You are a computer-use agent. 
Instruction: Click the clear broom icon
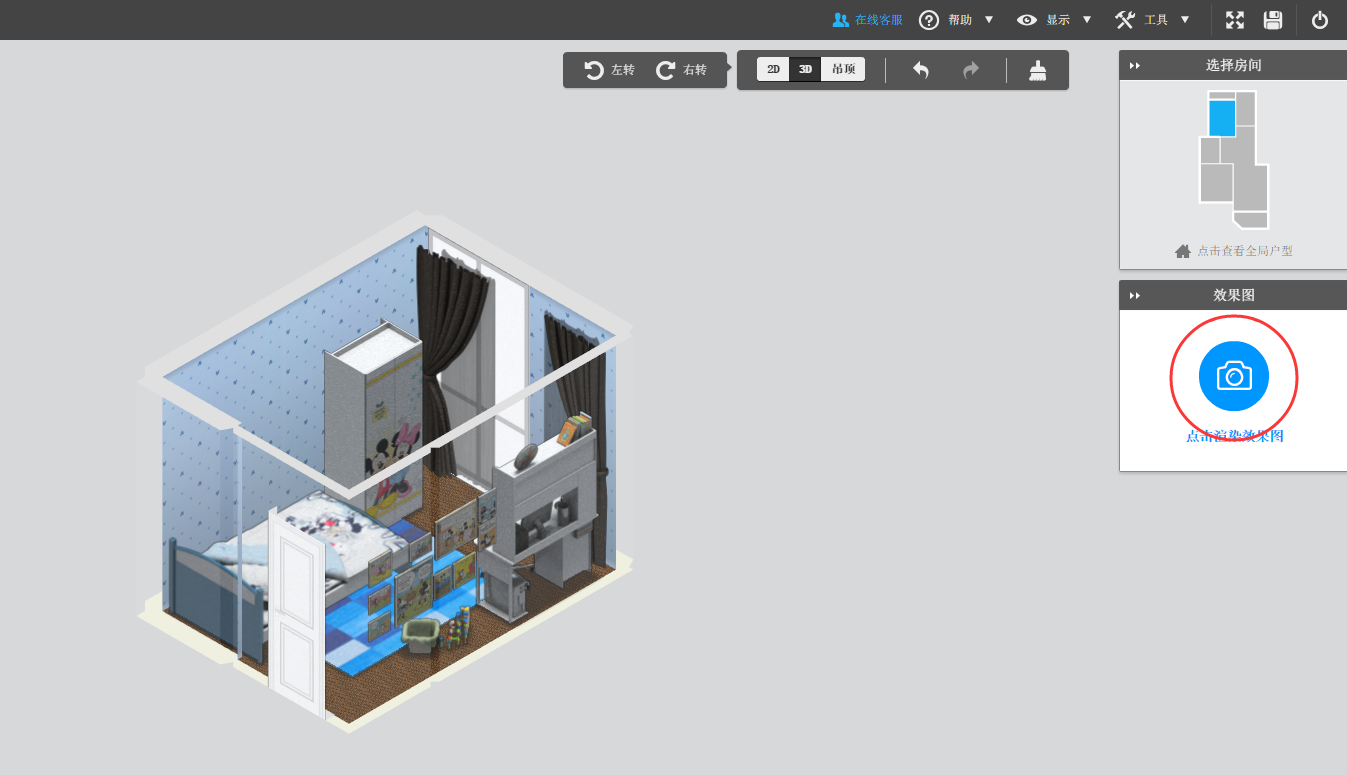[1038, 70]
